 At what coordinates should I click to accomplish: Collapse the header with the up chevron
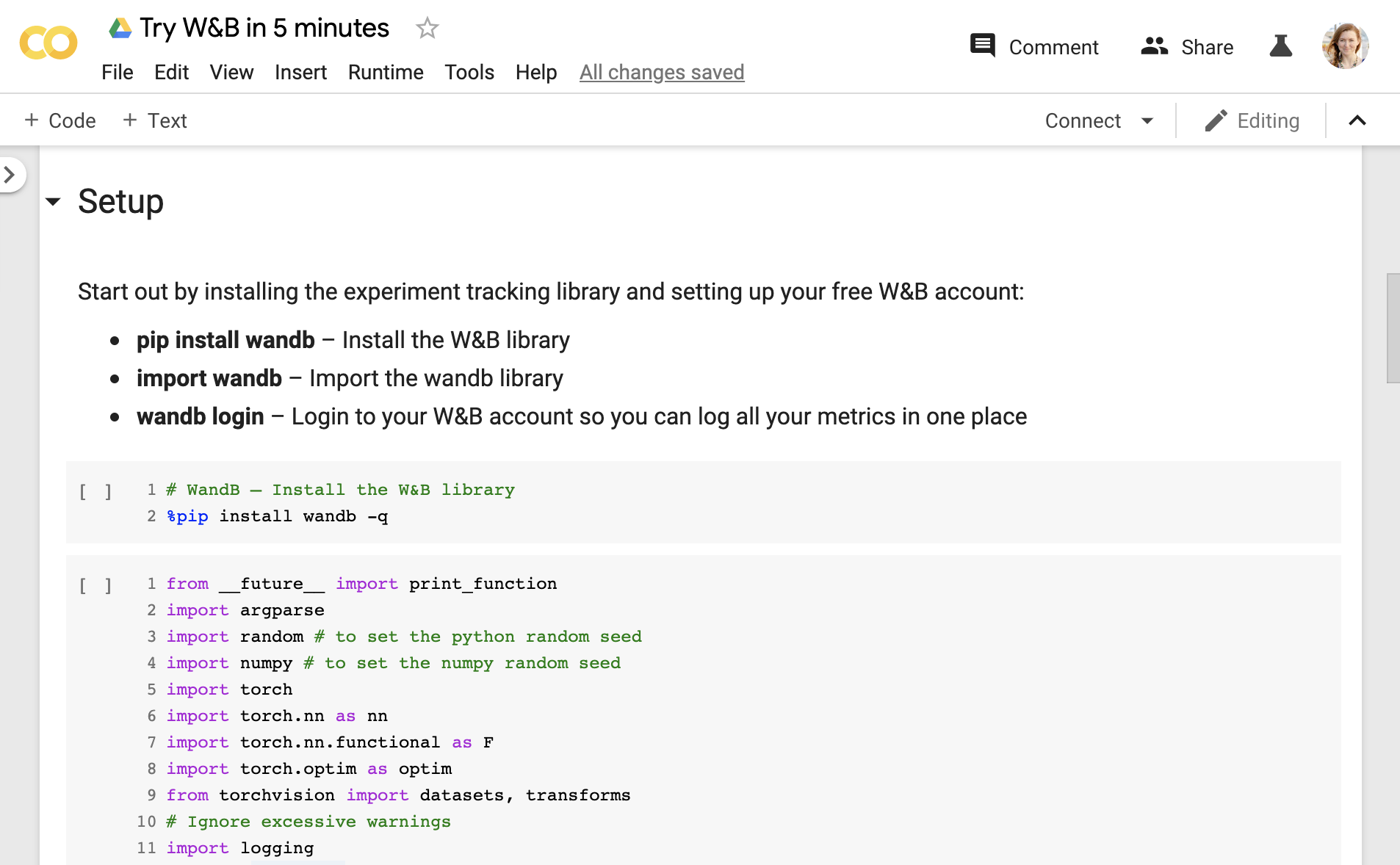click(1357, 120)
